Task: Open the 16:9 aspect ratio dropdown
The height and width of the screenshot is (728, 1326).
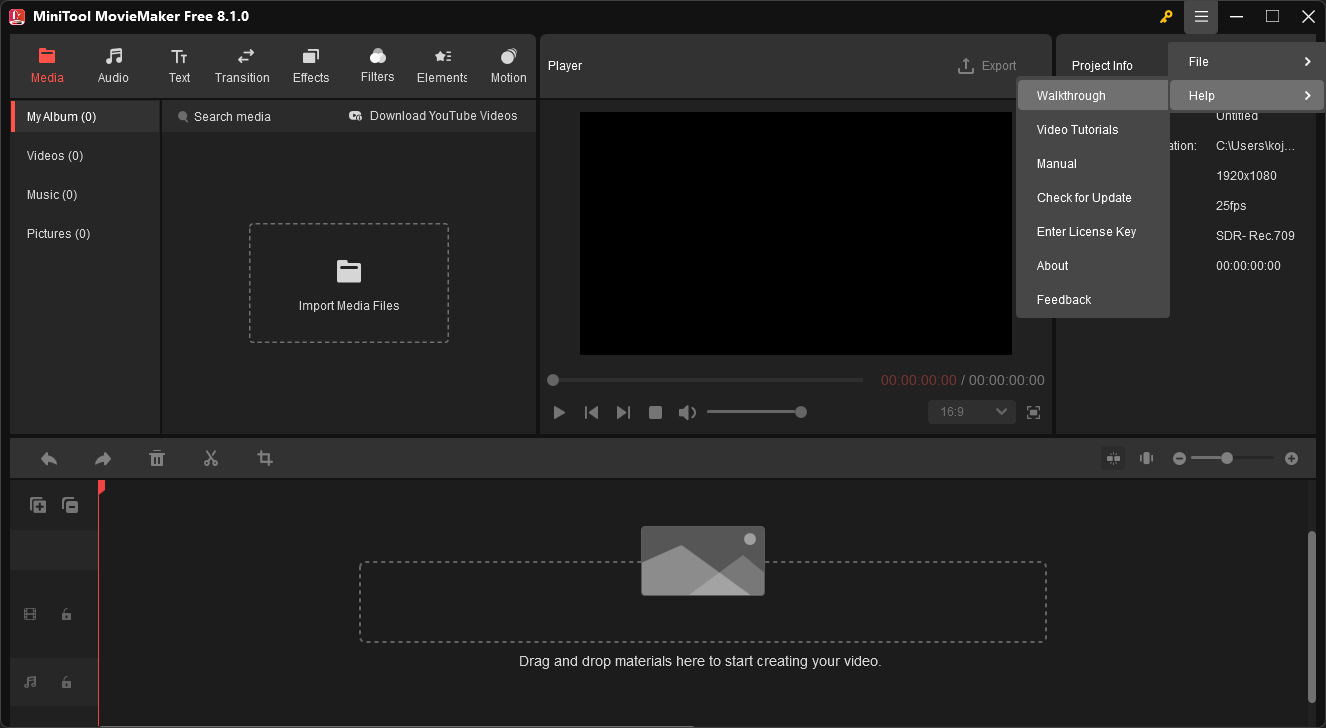Action: click(972, 412)
